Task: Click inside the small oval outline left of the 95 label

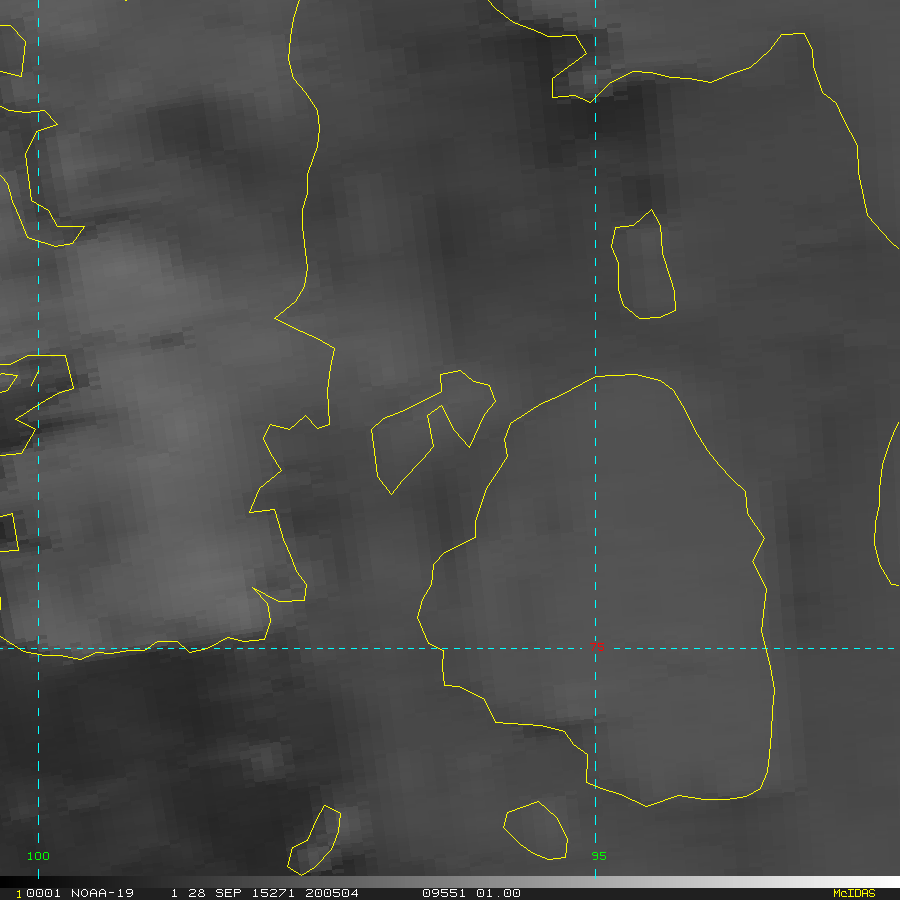Action: coord(536,830)
